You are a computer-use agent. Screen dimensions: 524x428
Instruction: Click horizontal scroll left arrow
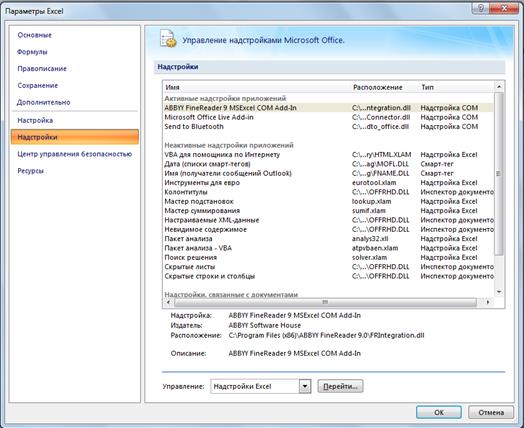(x=168, y=302)
